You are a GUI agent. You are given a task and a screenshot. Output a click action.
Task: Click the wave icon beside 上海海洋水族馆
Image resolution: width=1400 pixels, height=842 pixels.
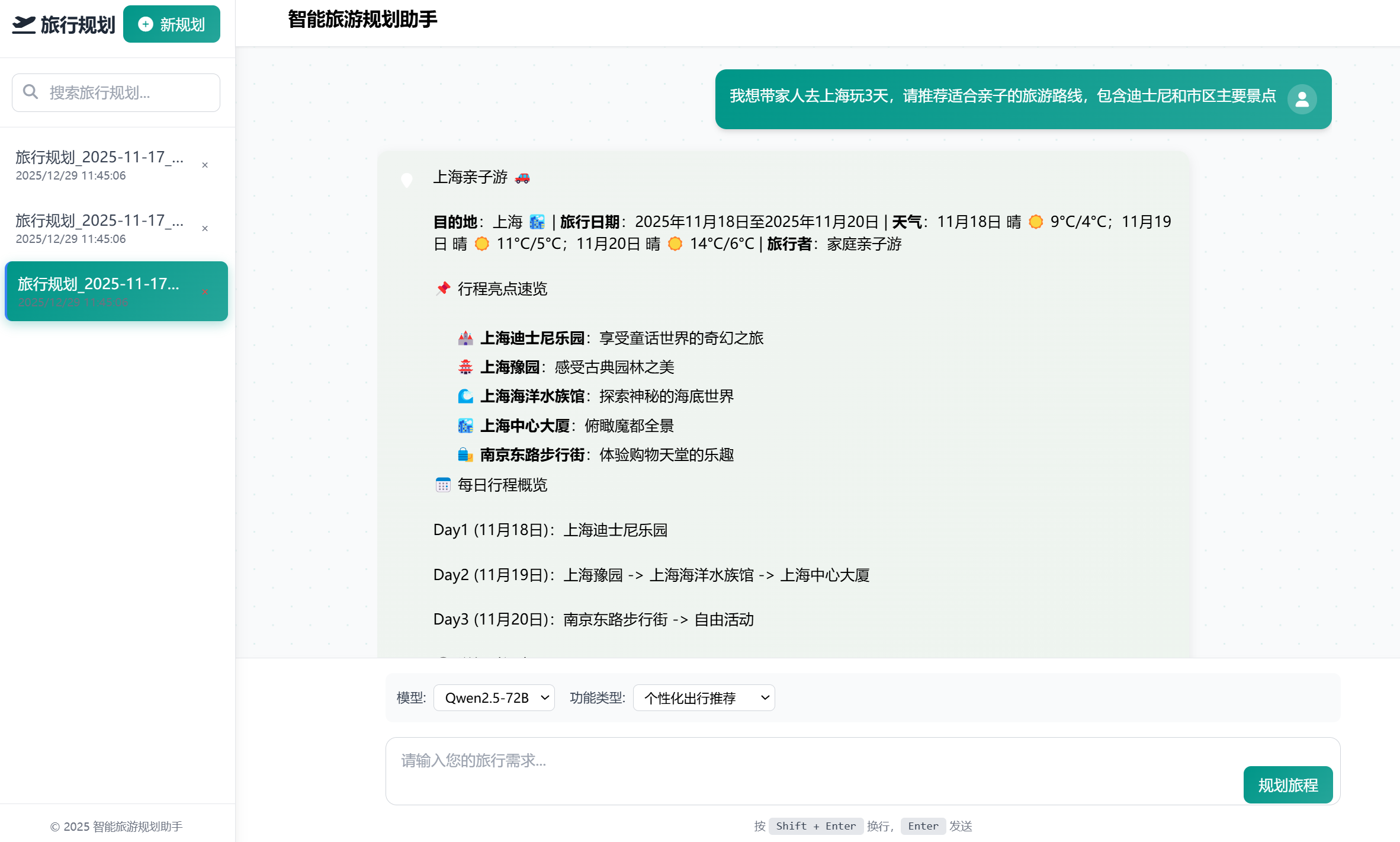pos(465,396)
